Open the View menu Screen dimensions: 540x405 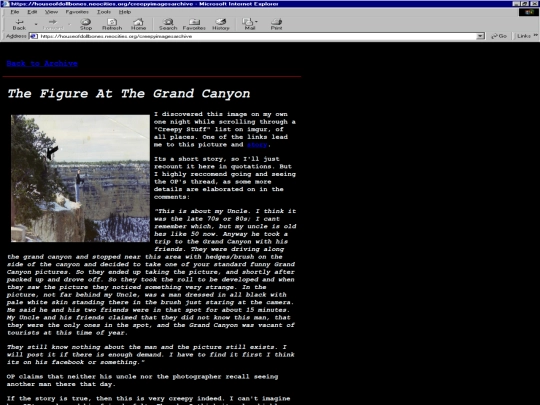coord(51,12)
